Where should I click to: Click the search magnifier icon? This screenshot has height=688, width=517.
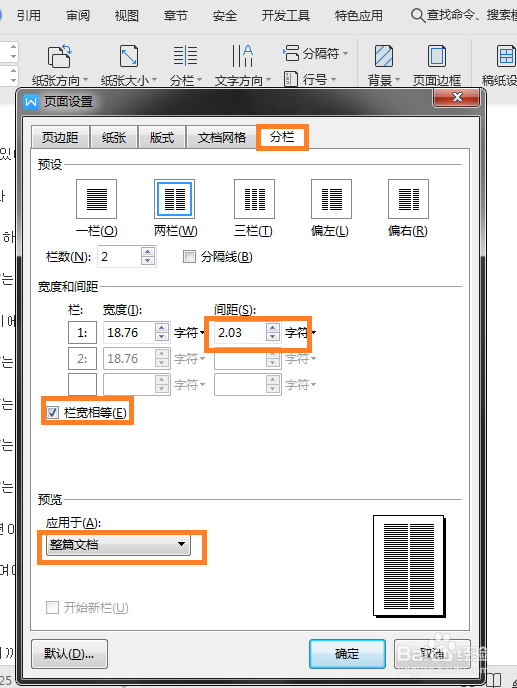417,16
